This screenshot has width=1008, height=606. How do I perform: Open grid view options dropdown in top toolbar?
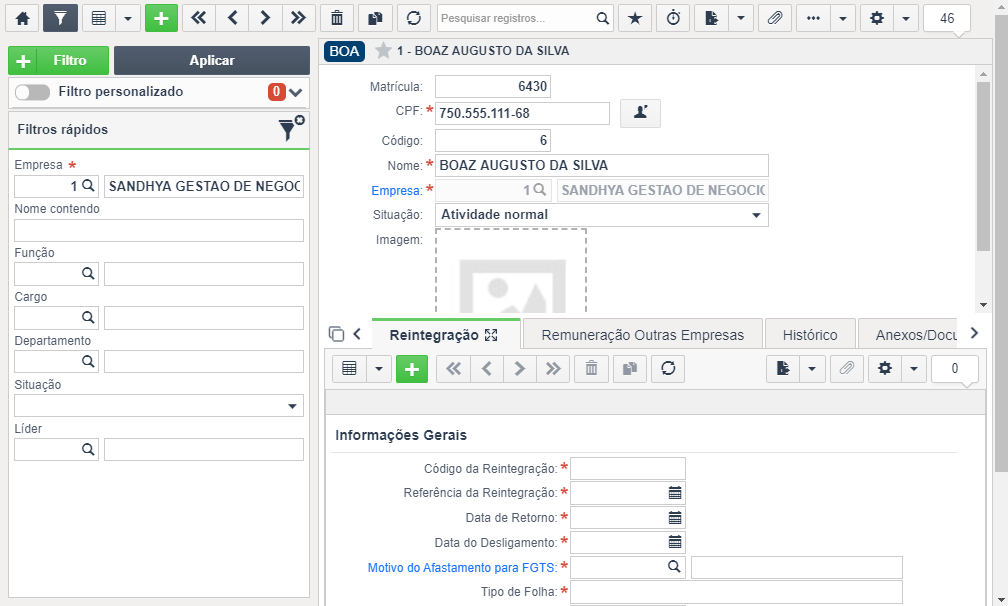coord(128,18)
